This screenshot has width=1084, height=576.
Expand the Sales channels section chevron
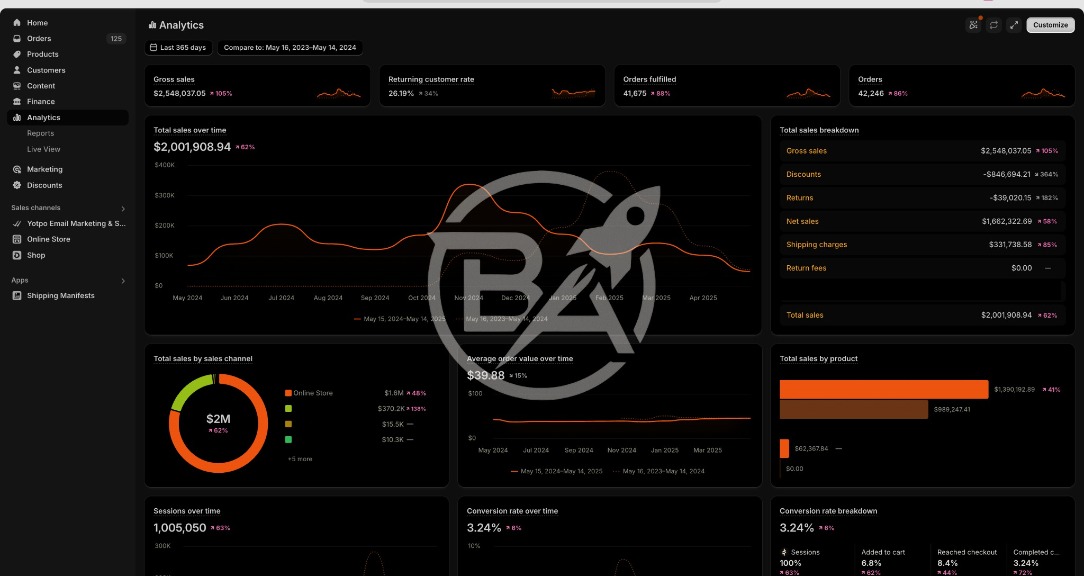(x=123, y=208)
